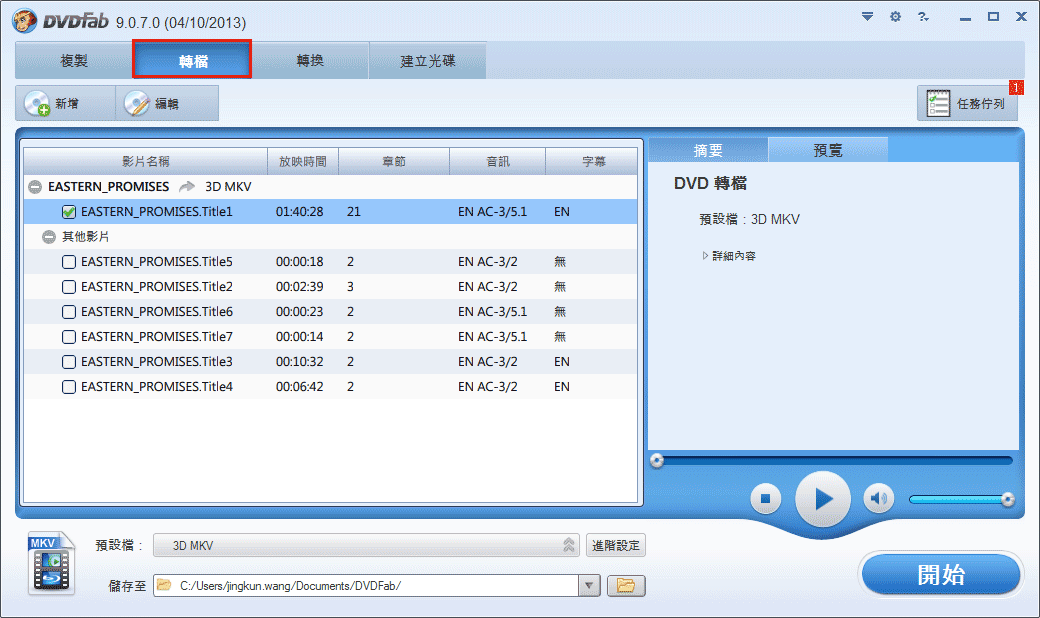1040x618 pixels.
Task: Open the title bar dropdown menu arrow
Action: [x=867, y=17]
